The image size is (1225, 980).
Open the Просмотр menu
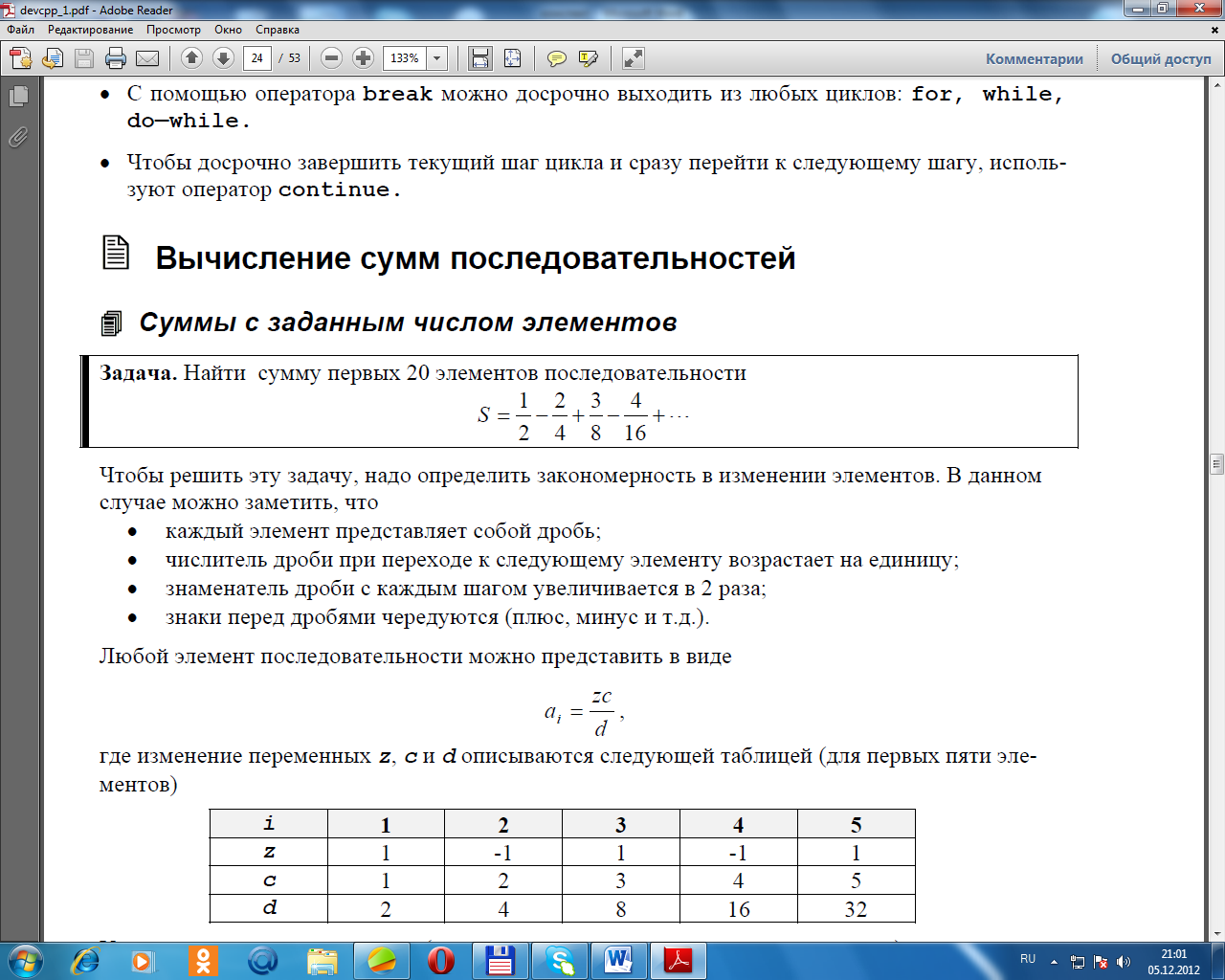point(173,30)
